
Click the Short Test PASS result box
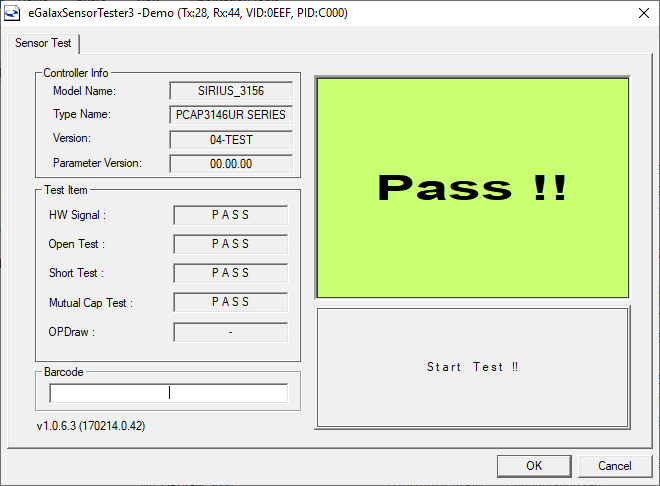click(230, 273)
